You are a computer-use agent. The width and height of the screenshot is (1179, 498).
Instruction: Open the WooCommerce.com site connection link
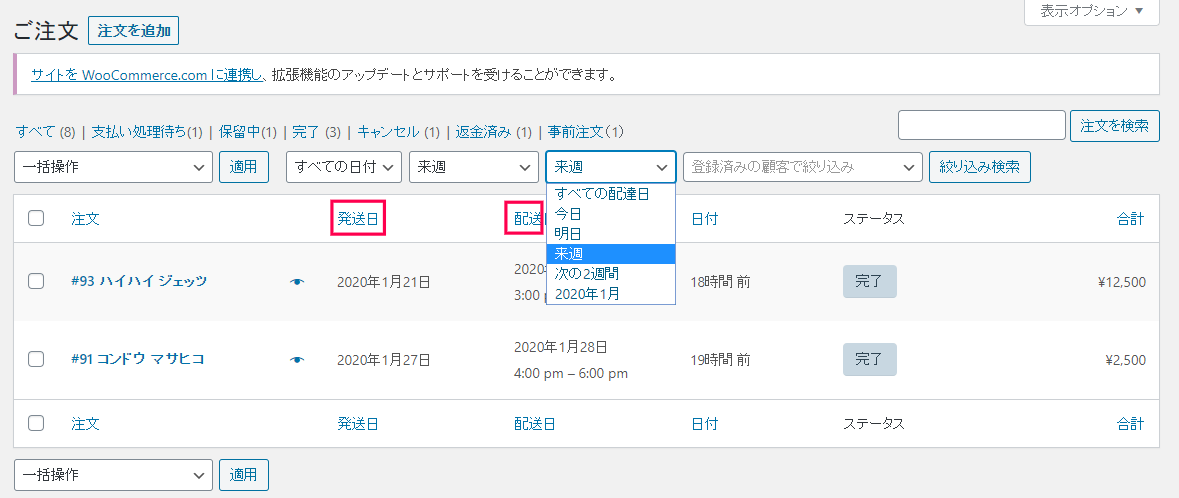coord(147,75)
